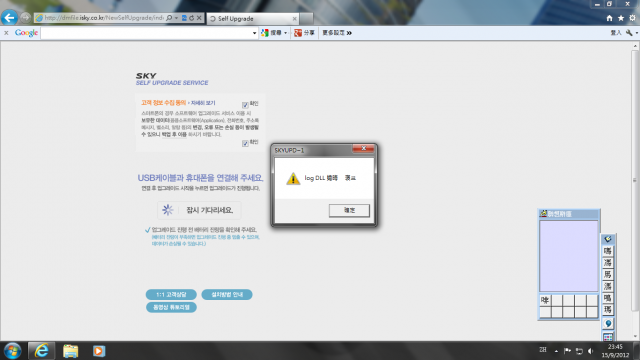Click the Google+ 分享 share button

coord(304,33)
